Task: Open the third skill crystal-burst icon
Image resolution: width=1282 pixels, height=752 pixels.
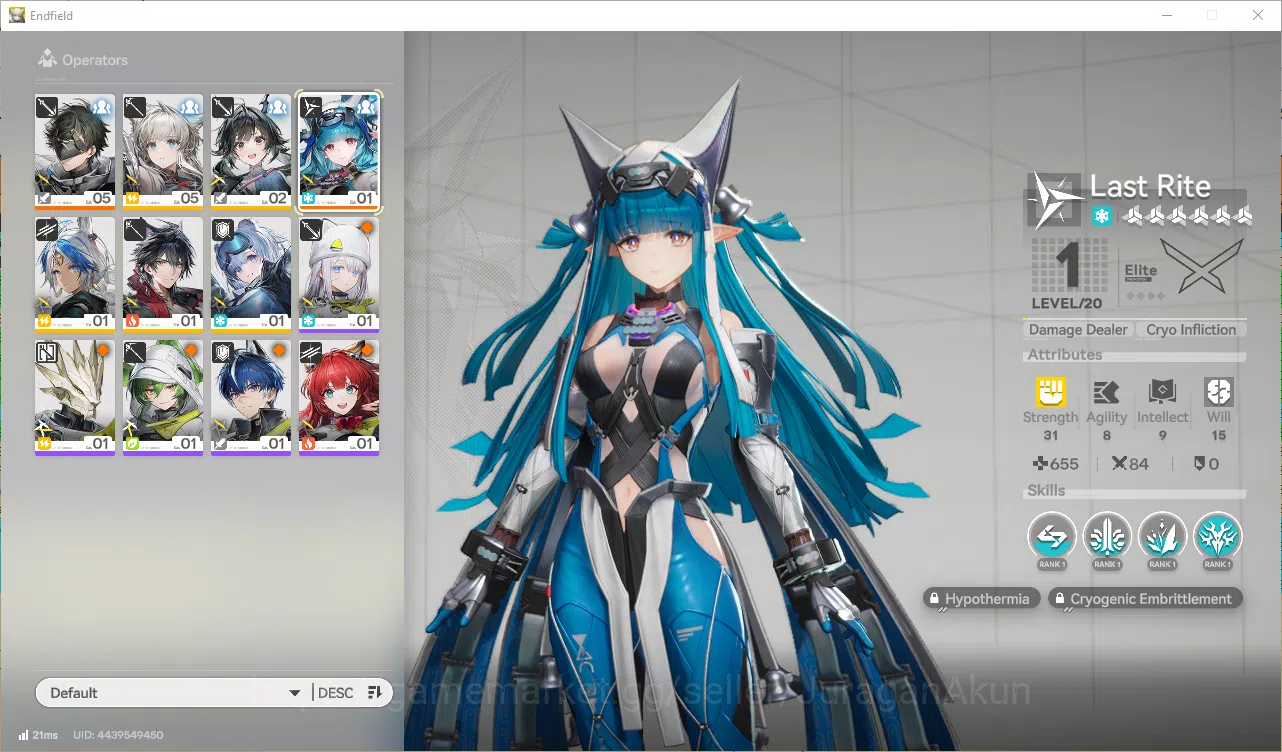Action: [1162, 537]
